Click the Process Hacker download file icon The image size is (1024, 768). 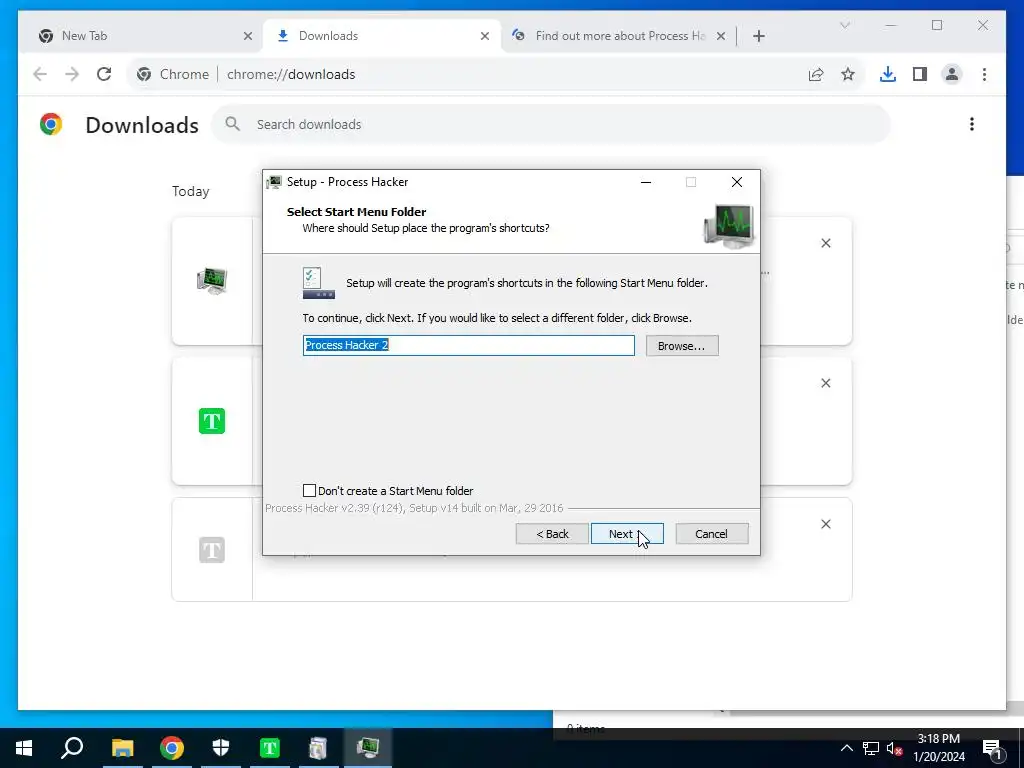(212, 281)
